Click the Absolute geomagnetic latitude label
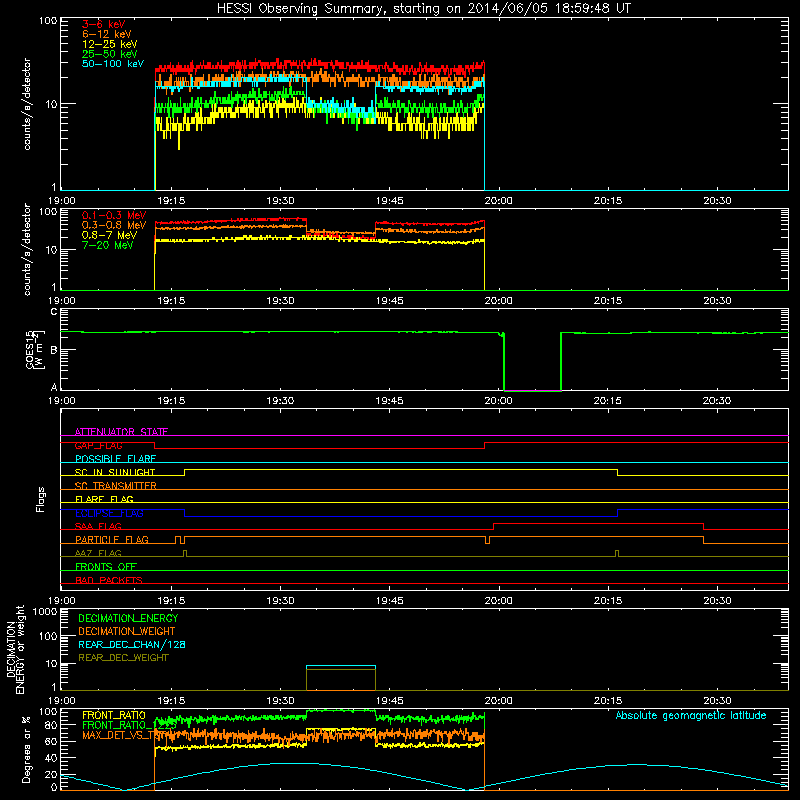 point(691,716)
